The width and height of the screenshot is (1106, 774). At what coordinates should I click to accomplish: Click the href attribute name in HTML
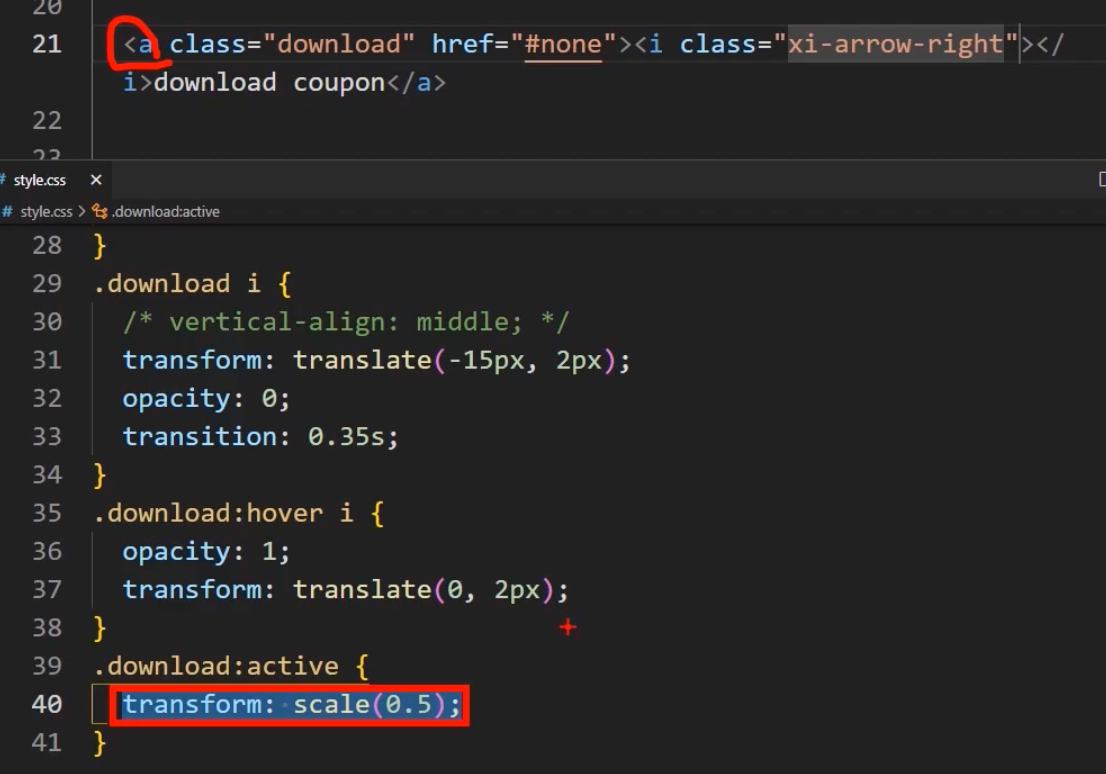pyautogui.click(x=462, y=44)
